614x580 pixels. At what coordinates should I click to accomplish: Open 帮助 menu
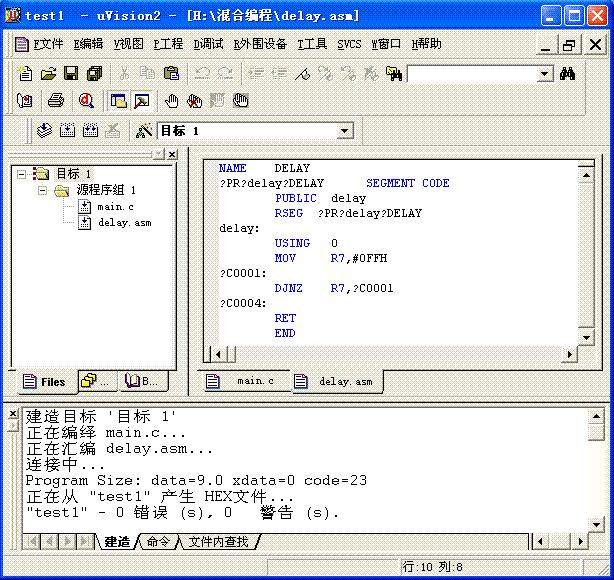coord(426,44)
